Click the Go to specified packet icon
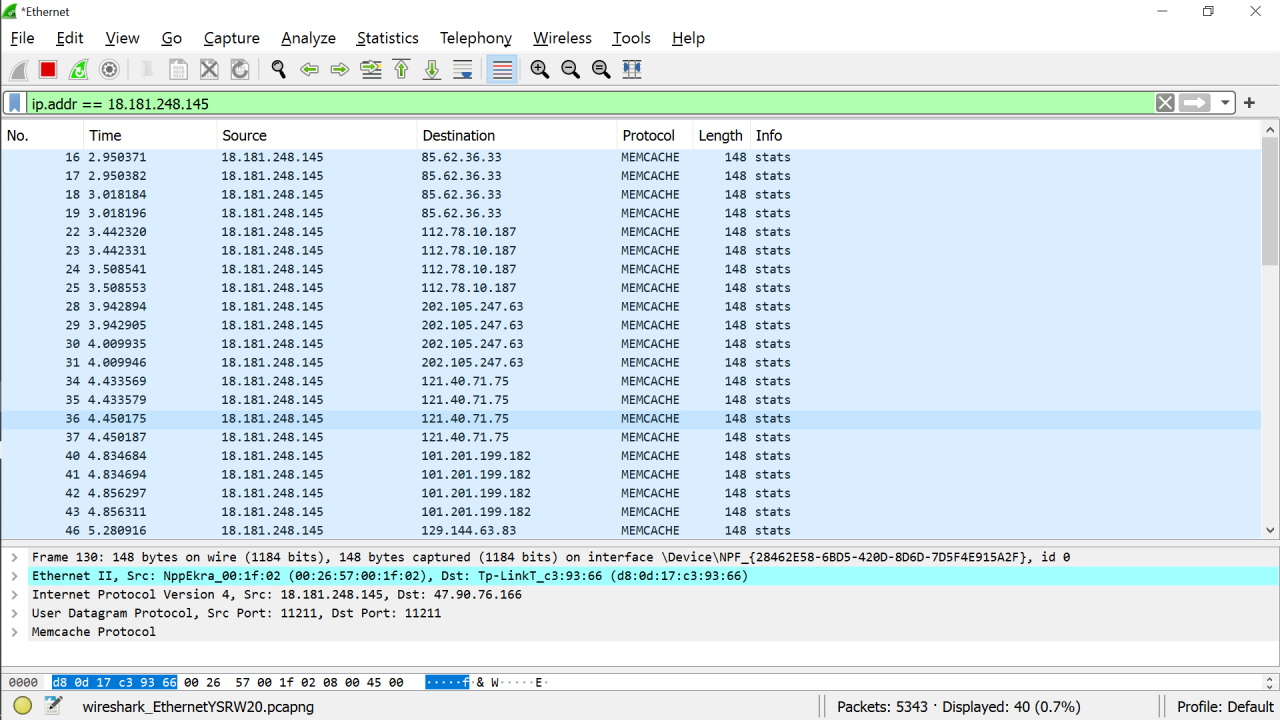 pos(371,70)
